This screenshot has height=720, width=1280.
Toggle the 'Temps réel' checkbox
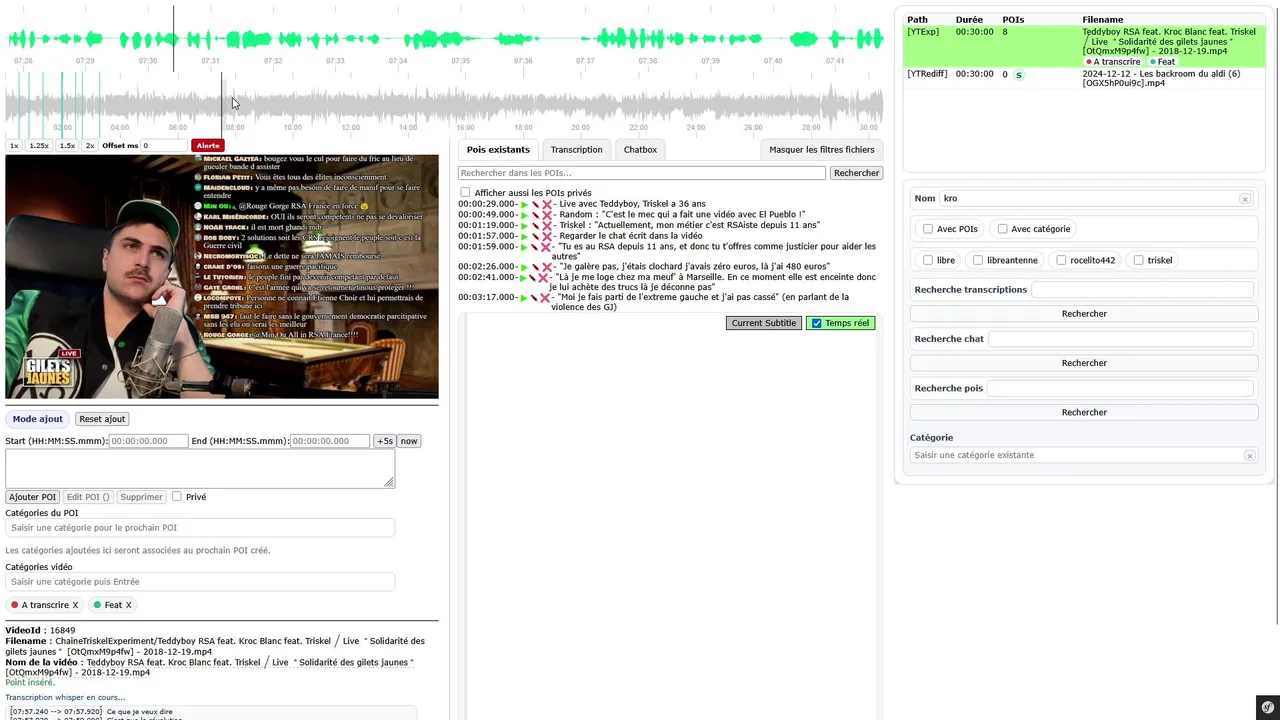[x=817, y=323]
